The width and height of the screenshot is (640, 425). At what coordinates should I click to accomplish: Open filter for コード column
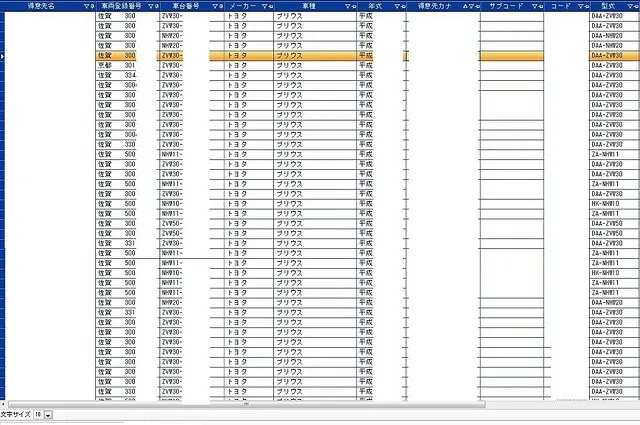point(581,6)
